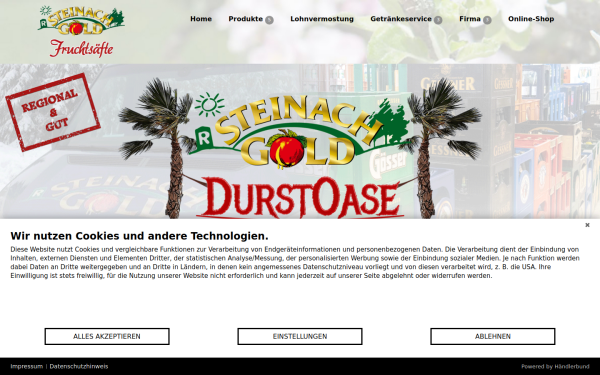Accept all cookies with Alles Akzeptieren
600x375 pixels.
[x=107, y=336]
